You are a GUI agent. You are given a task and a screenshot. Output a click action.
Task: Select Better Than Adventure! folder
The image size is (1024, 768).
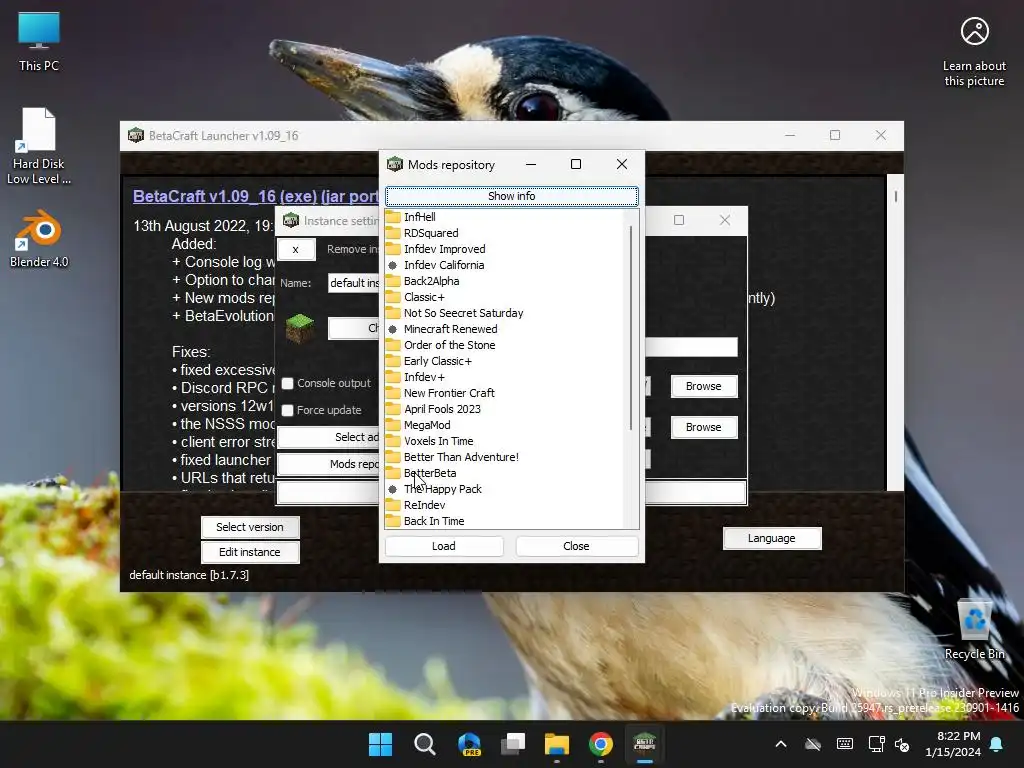(461, 457)
